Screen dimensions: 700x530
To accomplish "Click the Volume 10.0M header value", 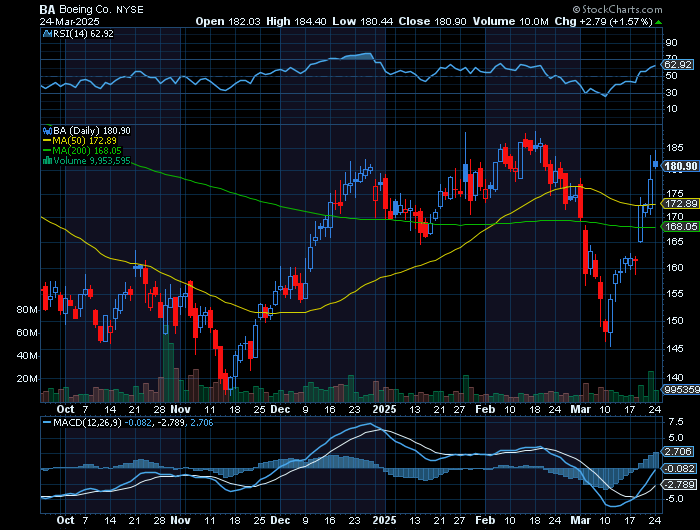I will 510,21.
